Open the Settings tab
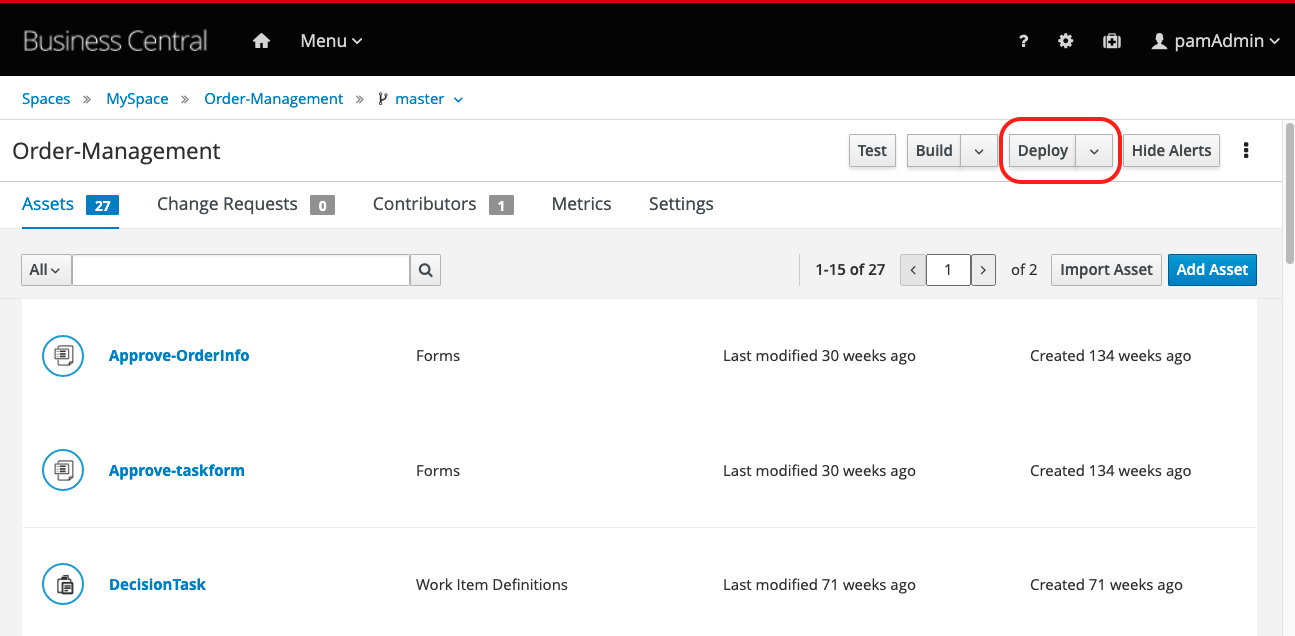This screenshot has height=636, width=1295. 681,204
